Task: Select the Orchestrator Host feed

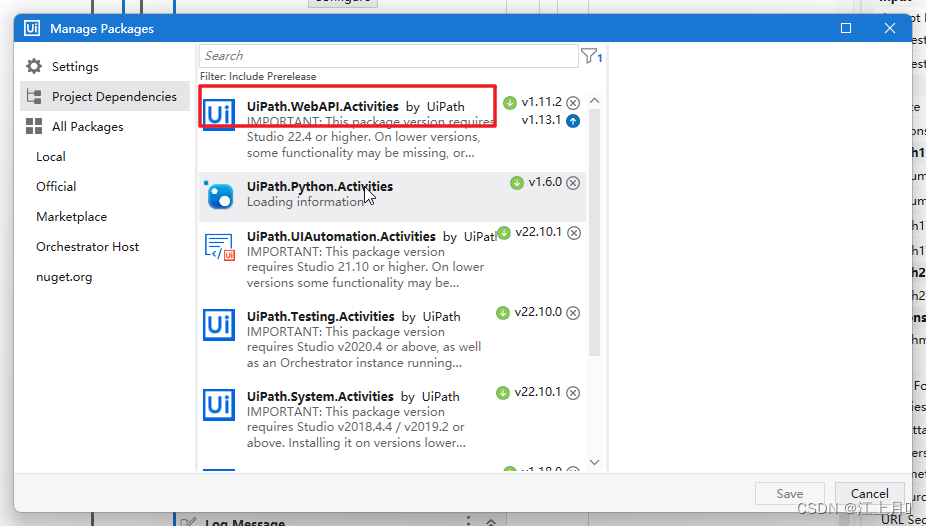Action: pyautogui.click(x=87, y=247)
